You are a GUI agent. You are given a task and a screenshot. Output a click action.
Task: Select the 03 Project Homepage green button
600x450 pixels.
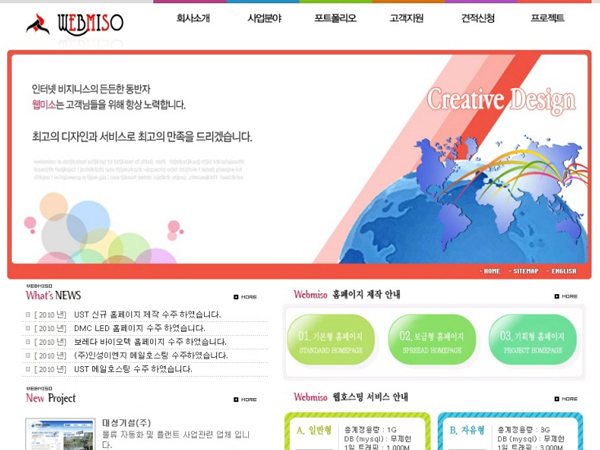532,341
